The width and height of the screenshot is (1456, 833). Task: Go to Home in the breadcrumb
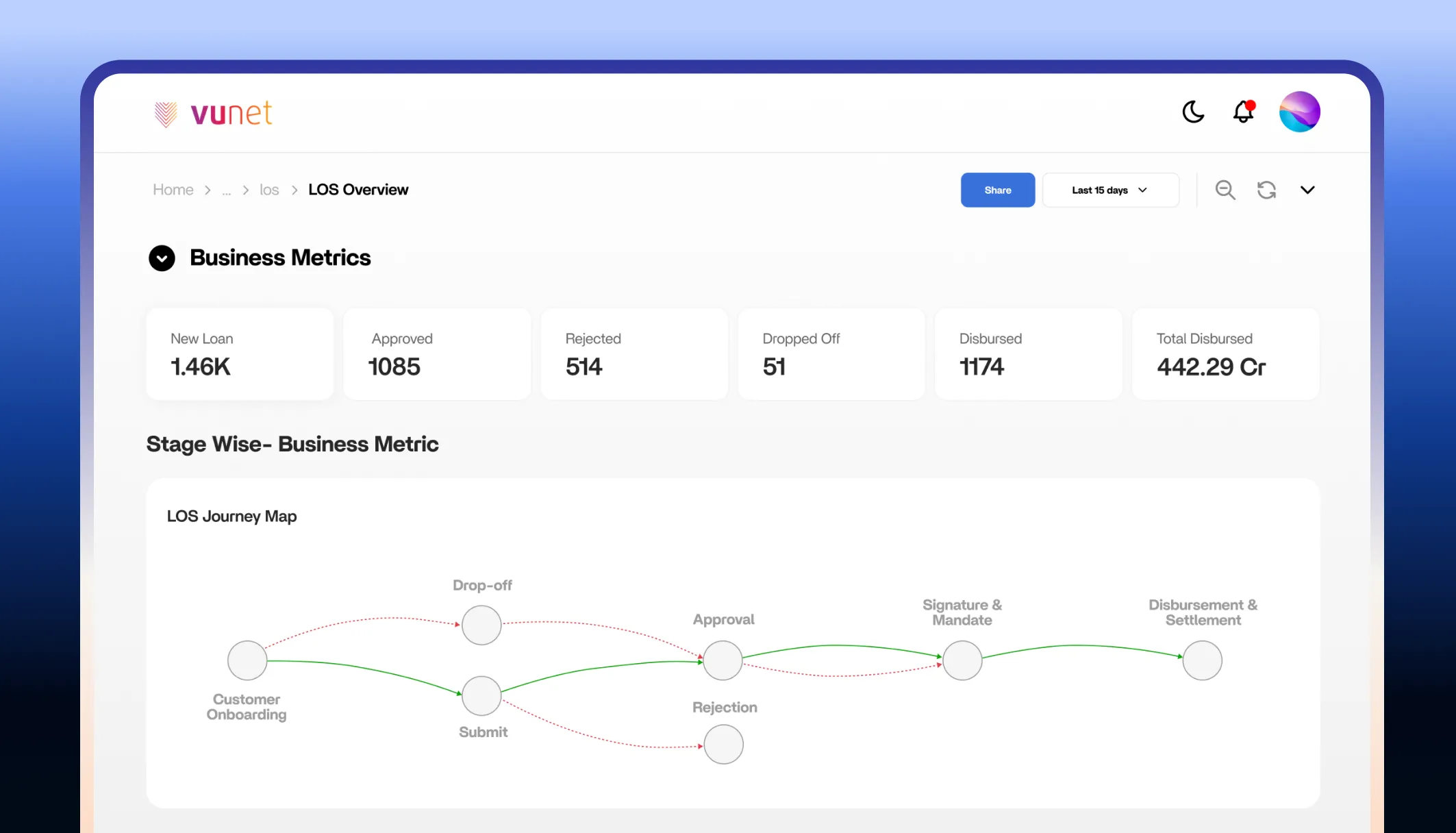tap(173, 190)
